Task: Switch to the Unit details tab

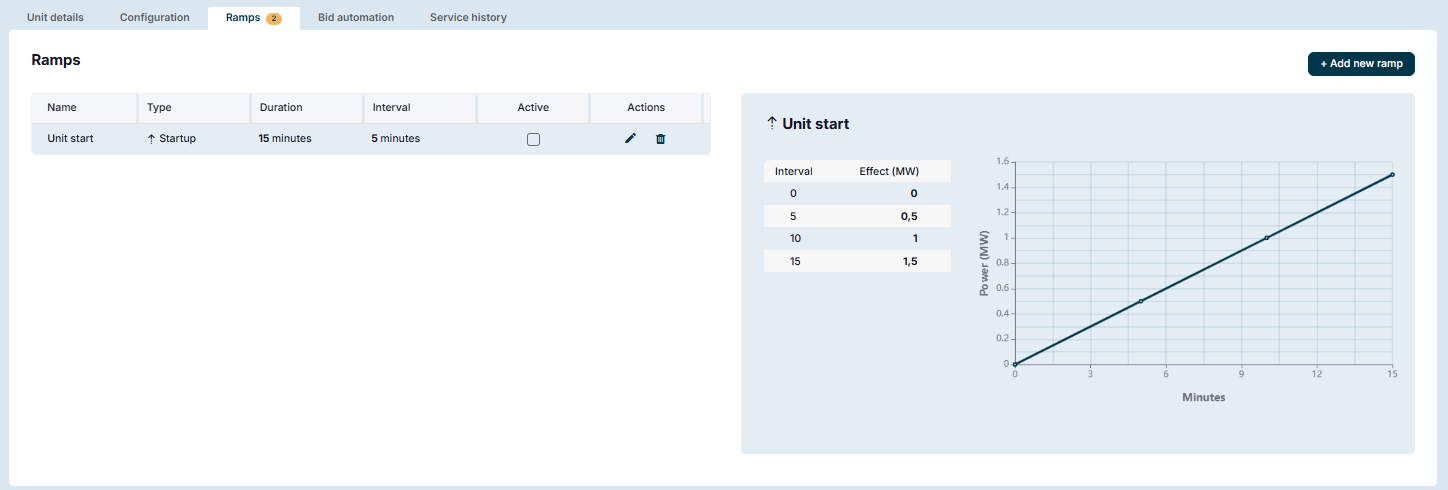Action: 55,17
